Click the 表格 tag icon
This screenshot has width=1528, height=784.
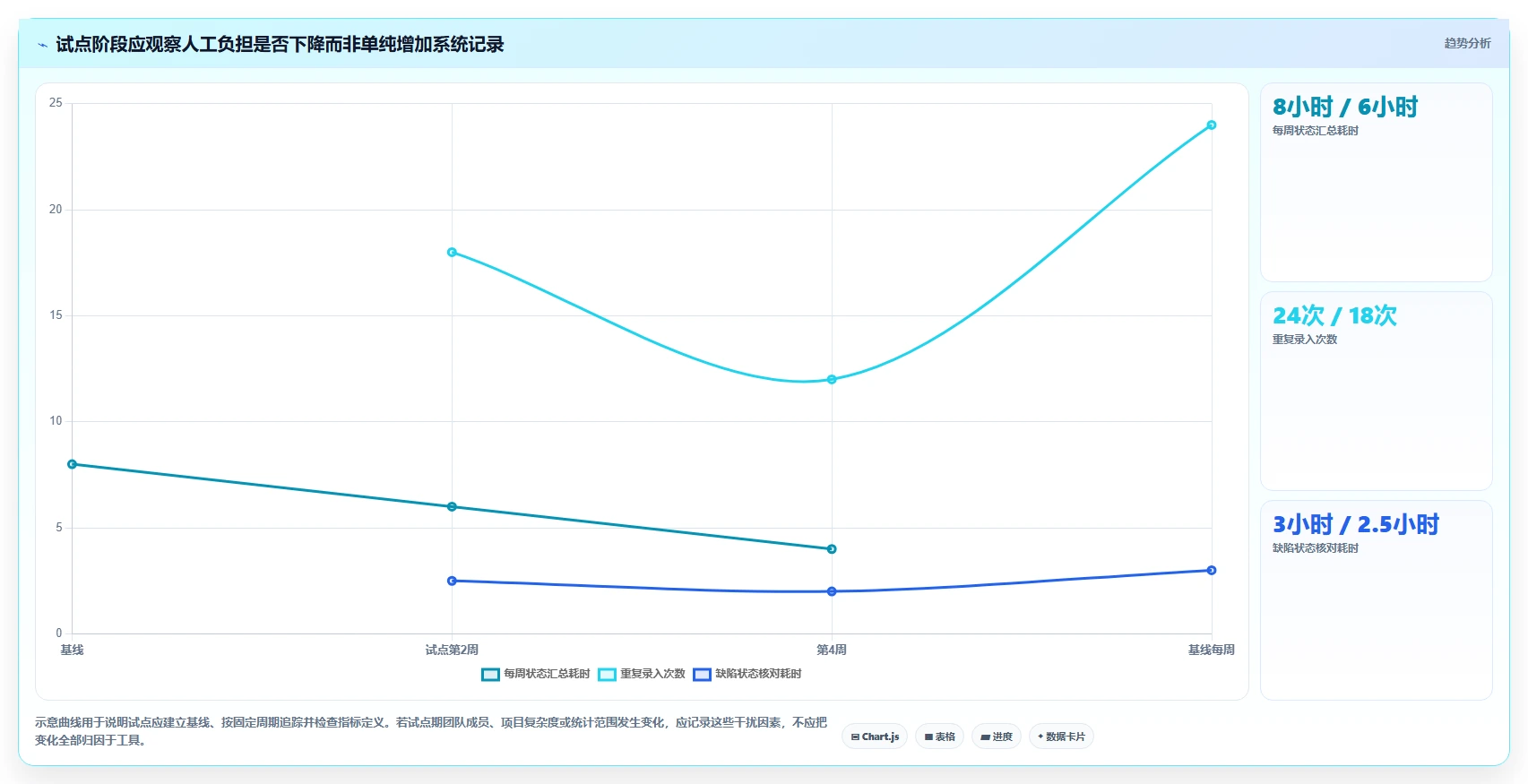[x=929, y=737]
